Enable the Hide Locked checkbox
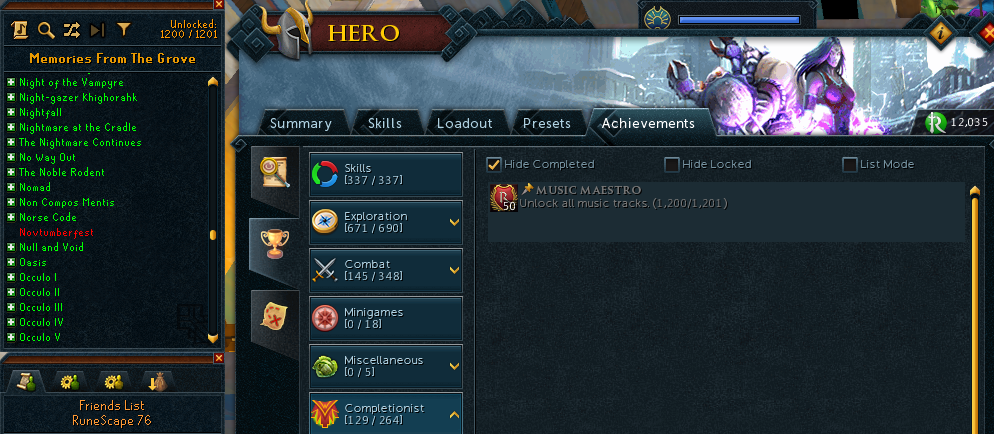 coord(671,165)
